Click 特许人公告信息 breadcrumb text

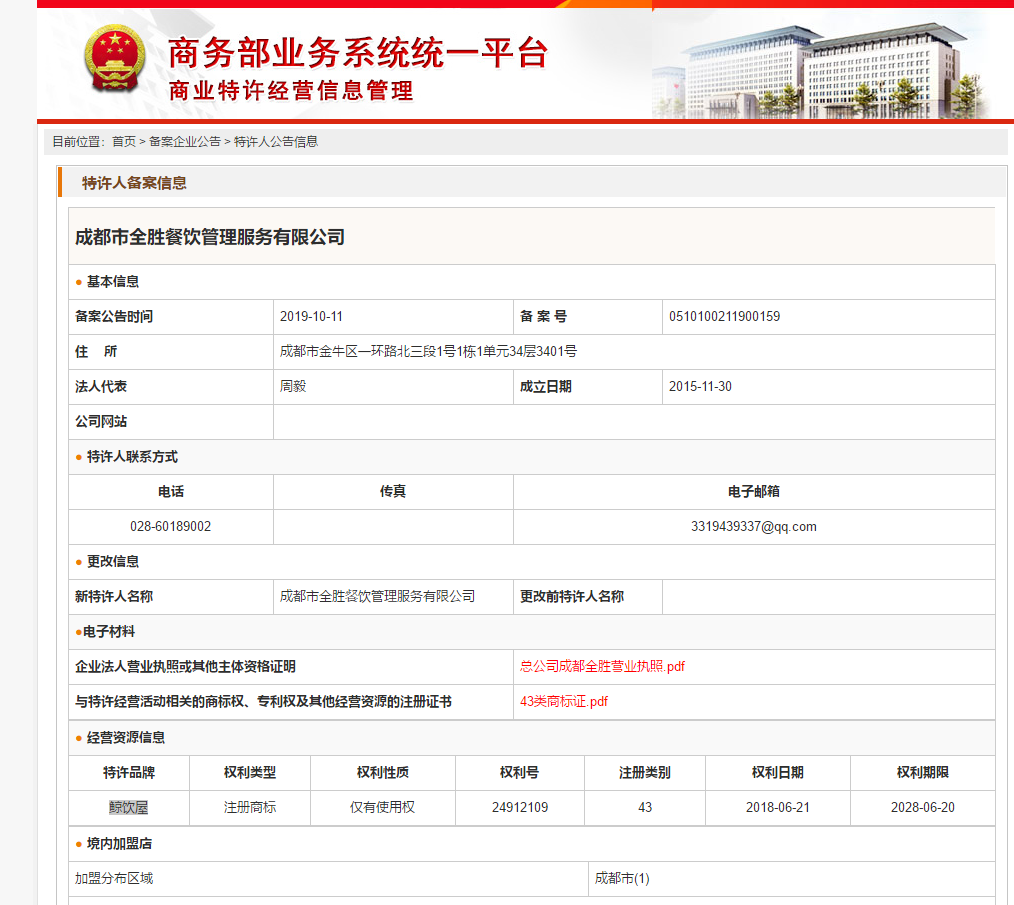pyautogui.click(x=275, y=142)
